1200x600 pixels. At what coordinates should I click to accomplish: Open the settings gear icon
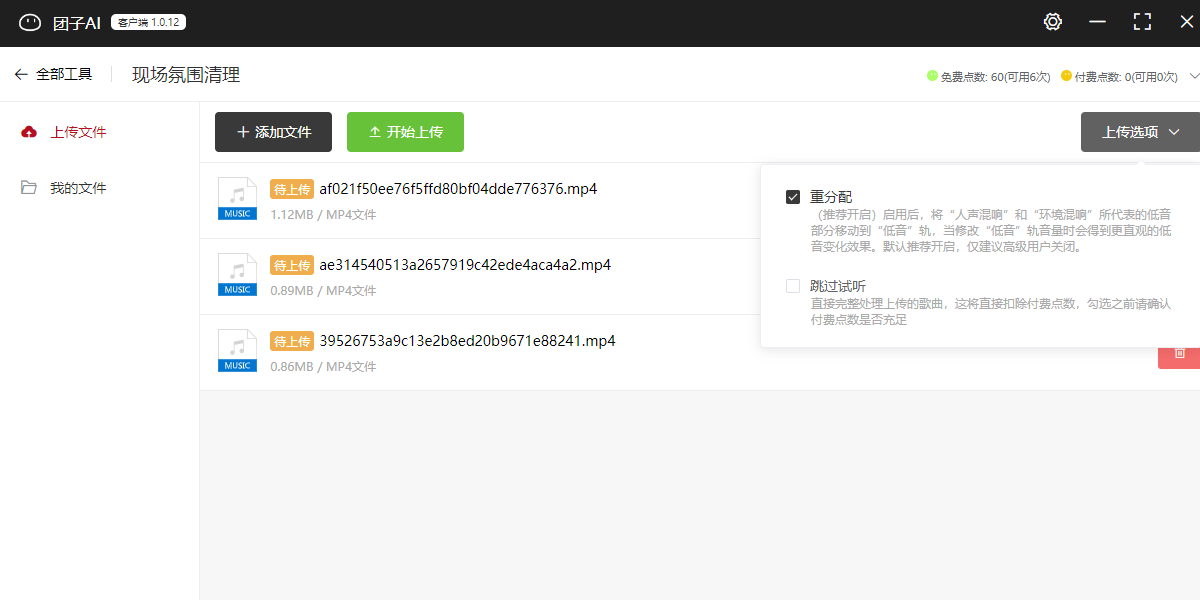[1052, 22]
